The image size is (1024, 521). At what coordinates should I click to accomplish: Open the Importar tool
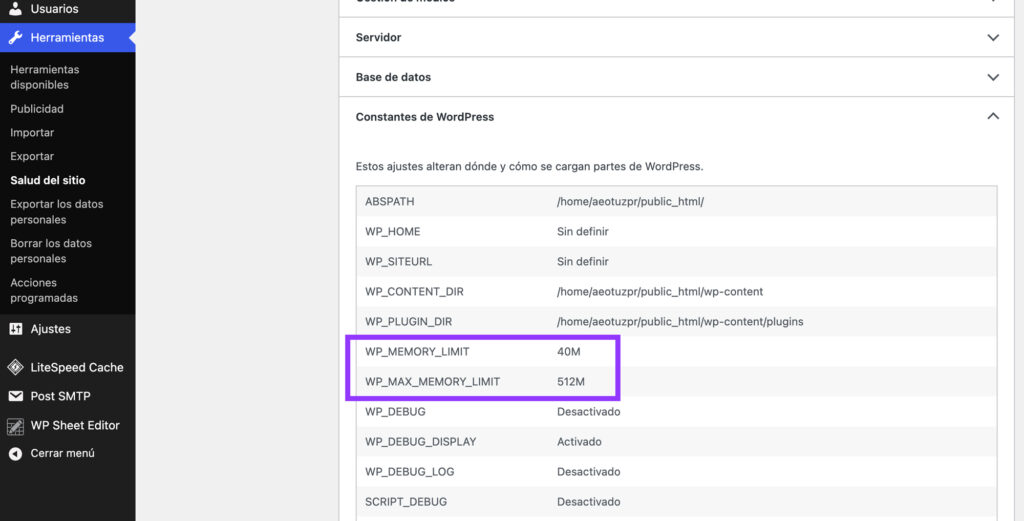coord(32,133)
